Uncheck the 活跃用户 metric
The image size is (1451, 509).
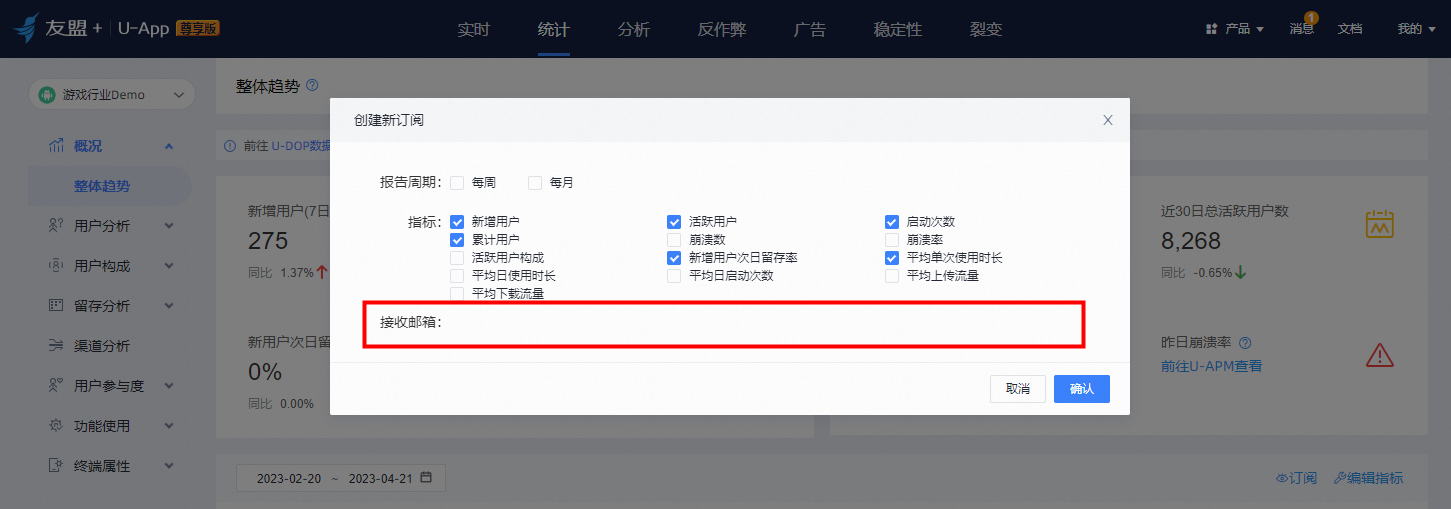(x=674, y=222)
